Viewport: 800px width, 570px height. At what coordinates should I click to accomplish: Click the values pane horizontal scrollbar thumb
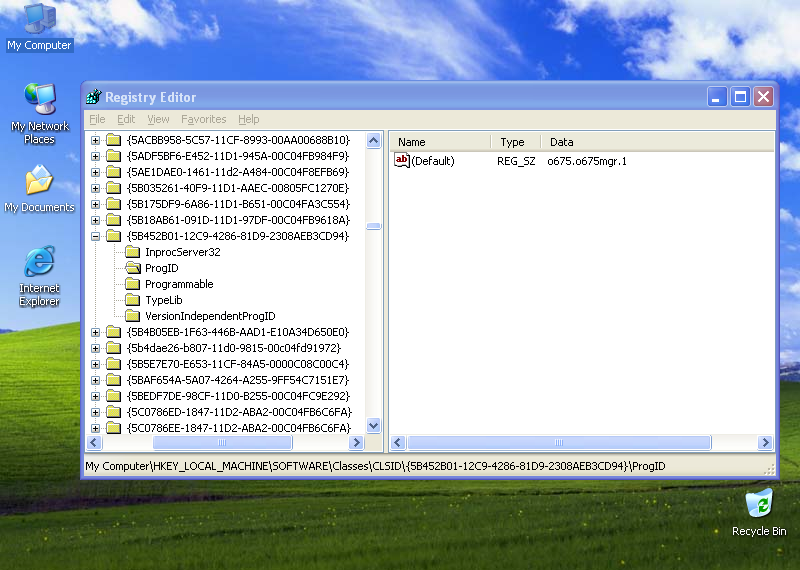pyautogui.click(x=559, y=442)
